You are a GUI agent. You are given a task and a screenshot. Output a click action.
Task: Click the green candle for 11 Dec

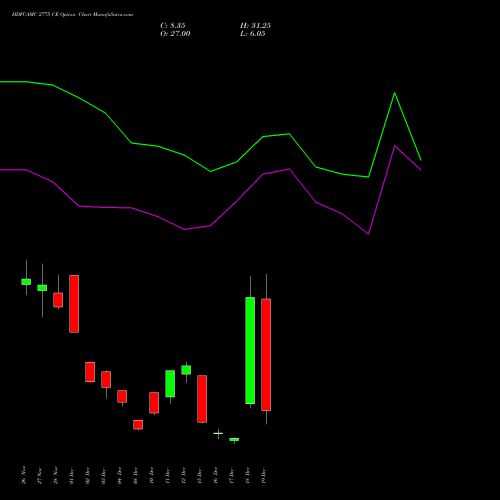[x=170, y=384]
